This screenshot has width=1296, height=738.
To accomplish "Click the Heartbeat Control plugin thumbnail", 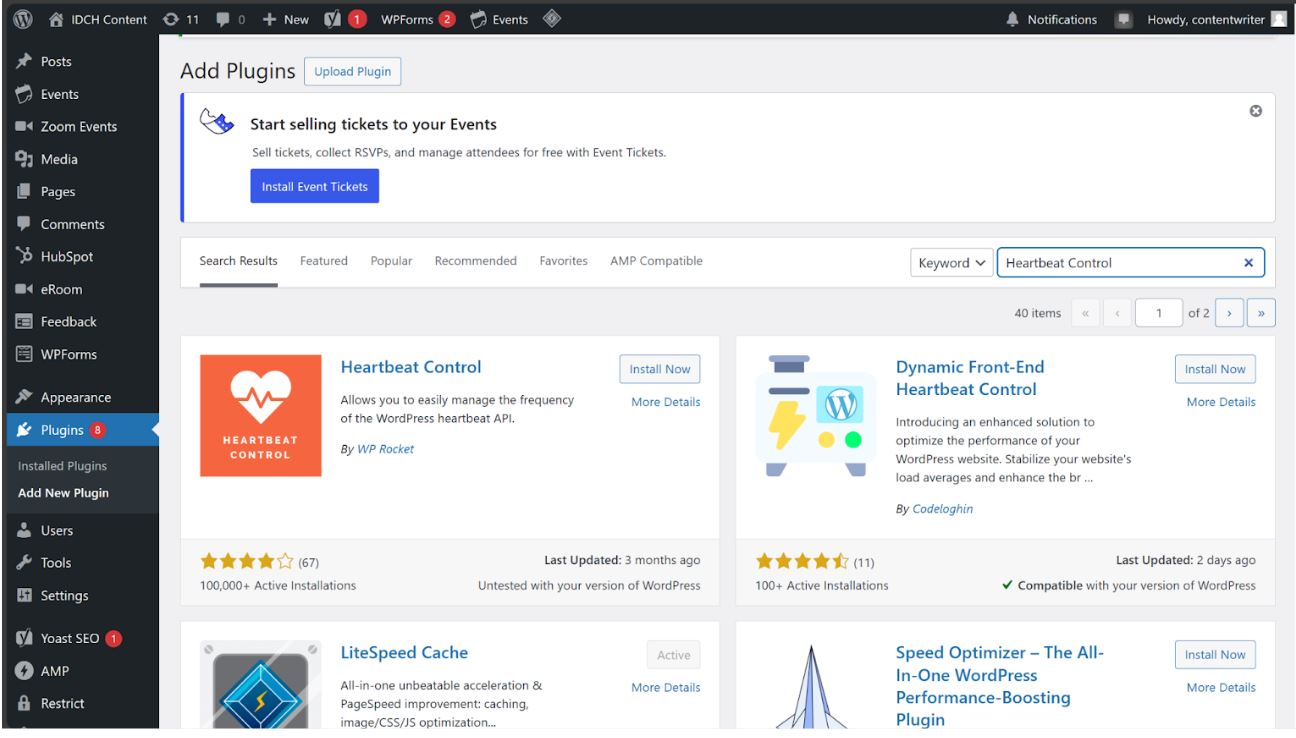I will [x=261, y=415].
